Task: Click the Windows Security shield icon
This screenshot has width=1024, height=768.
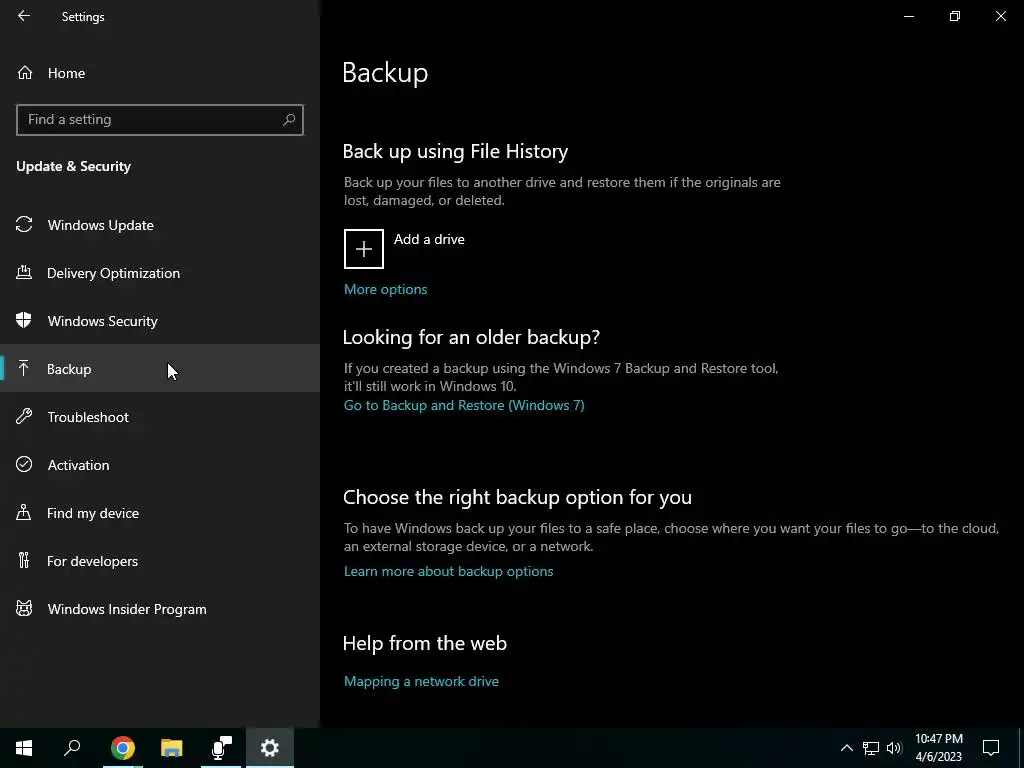Action: point(24,320)
